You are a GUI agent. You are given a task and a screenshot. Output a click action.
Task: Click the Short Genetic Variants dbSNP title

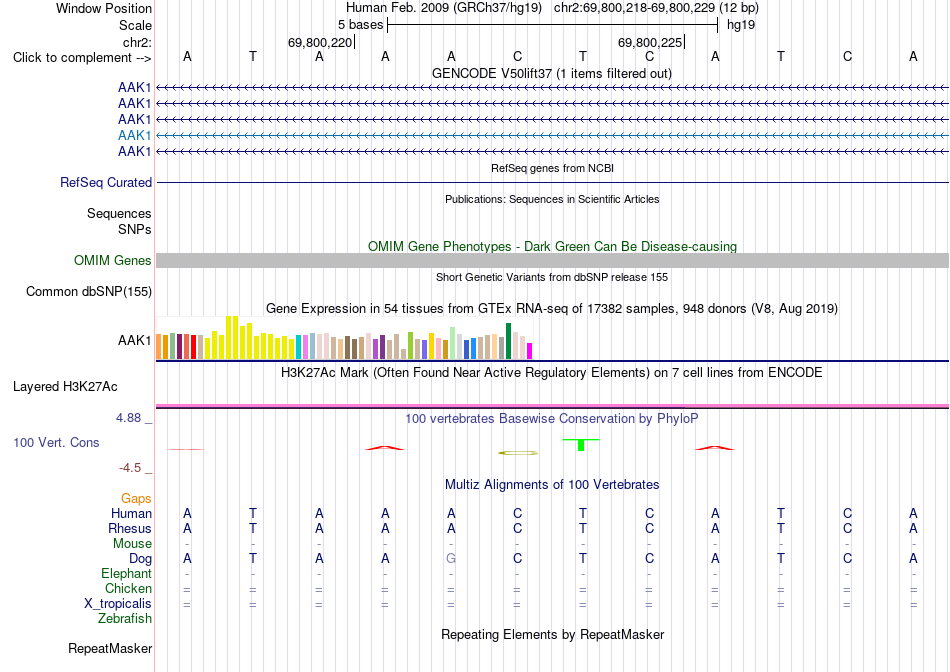(552, 278)
